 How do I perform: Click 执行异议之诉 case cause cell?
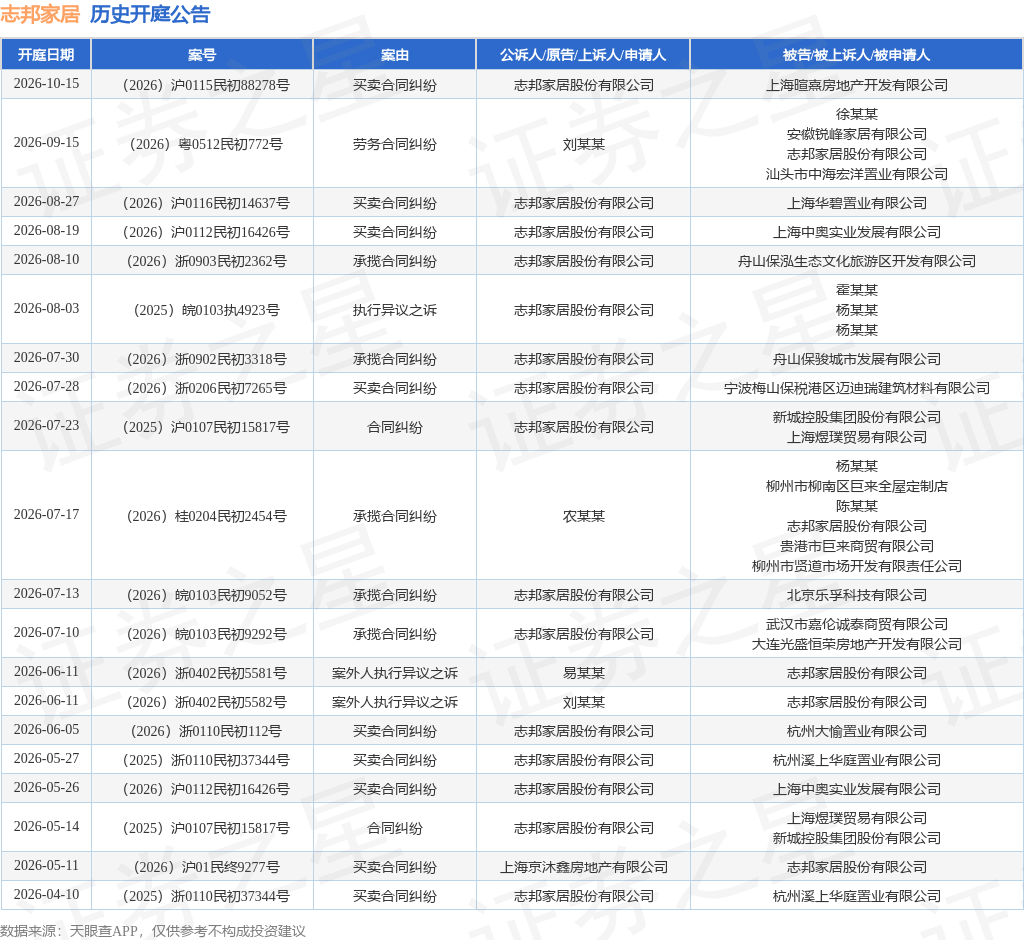click(394, 310)
